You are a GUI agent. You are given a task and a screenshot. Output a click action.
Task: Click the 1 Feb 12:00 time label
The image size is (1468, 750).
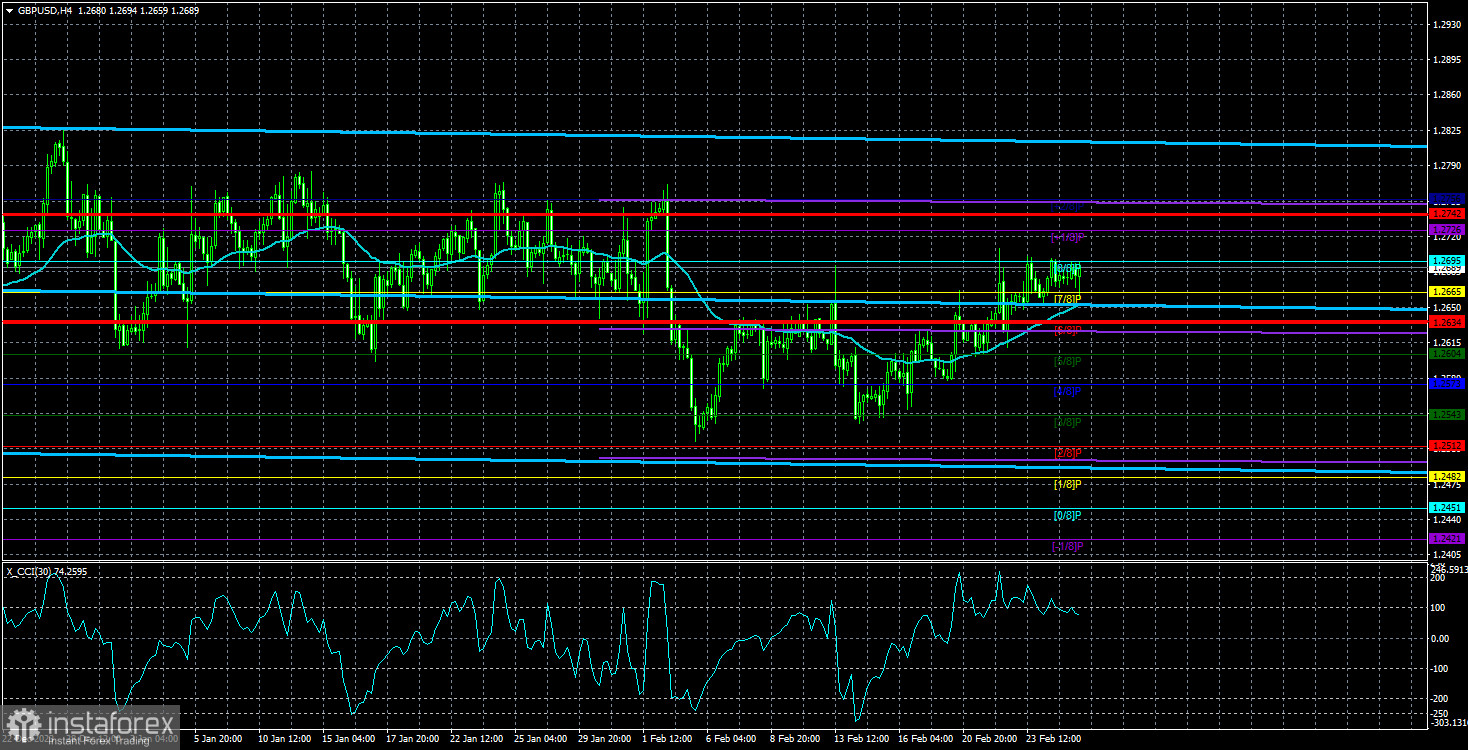click(x=668, y=739)
